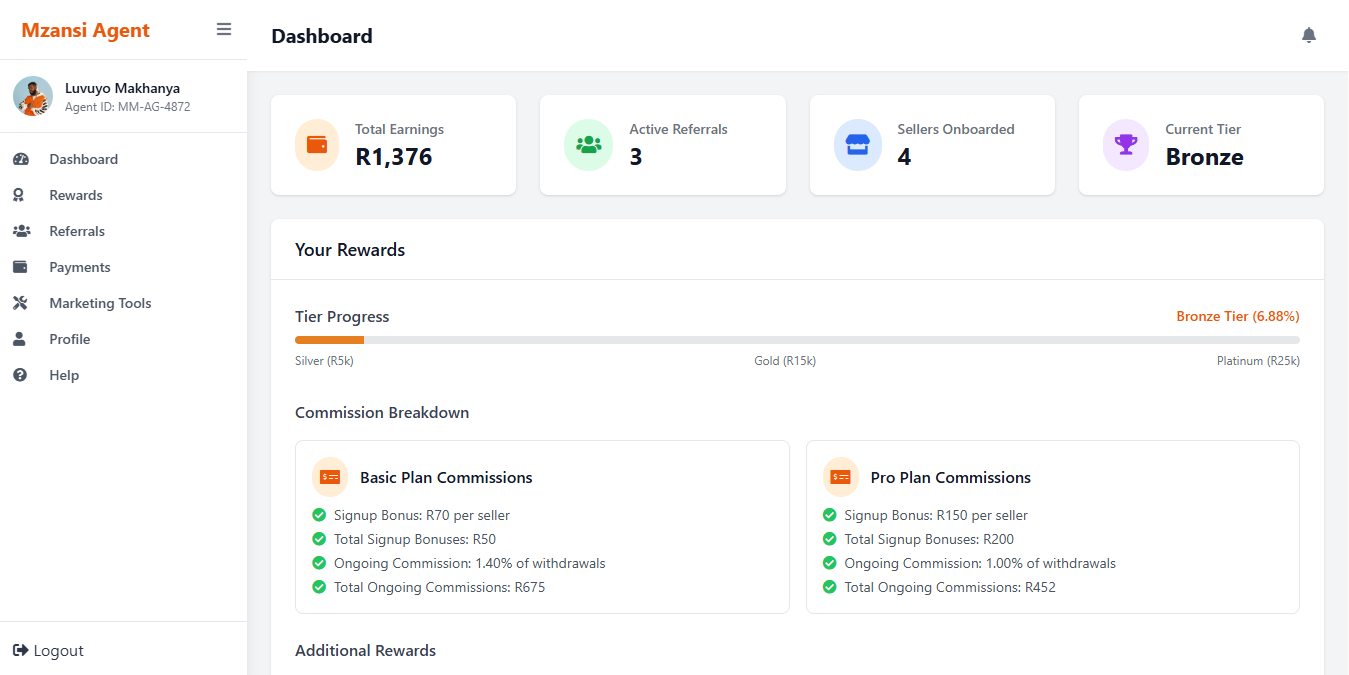Screen dimensions: 1349x675
Task: Click the Total Earnings wallet icon
Action: 318,145
